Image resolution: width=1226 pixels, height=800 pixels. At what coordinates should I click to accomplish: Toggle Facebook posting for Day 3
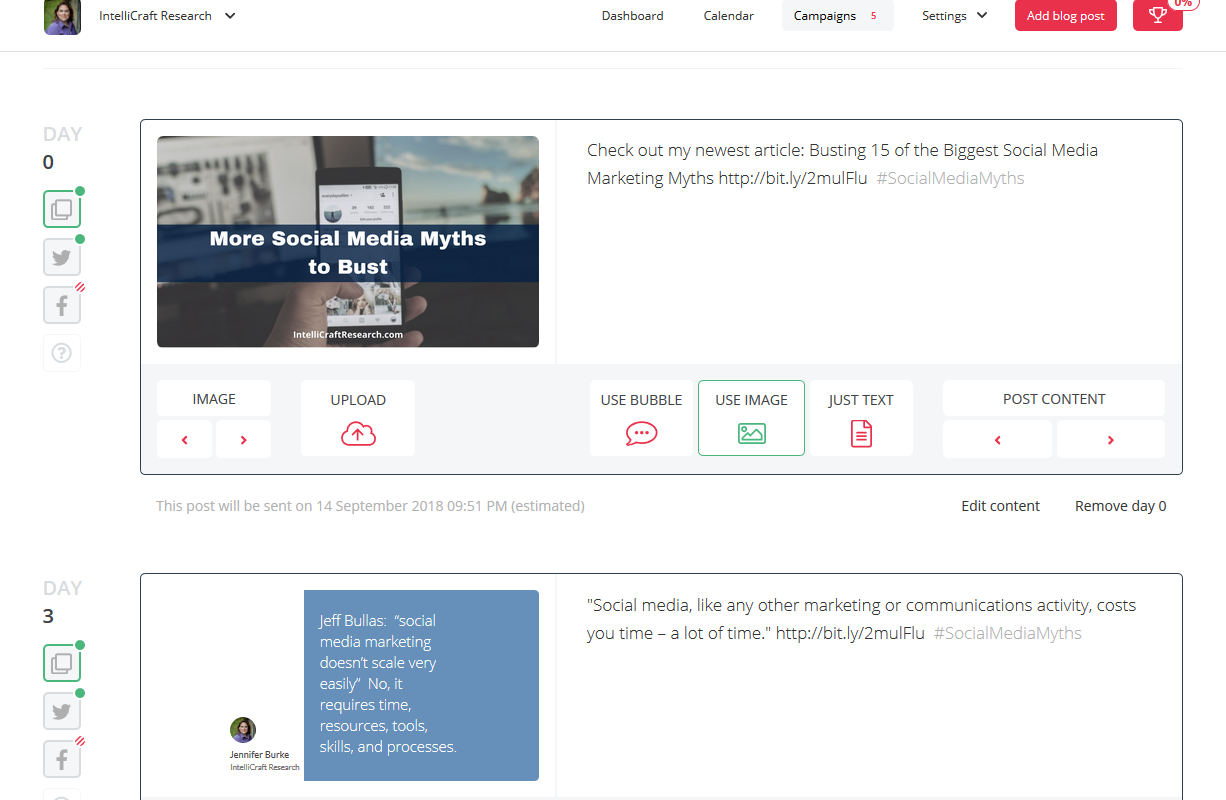coord(62,759)
